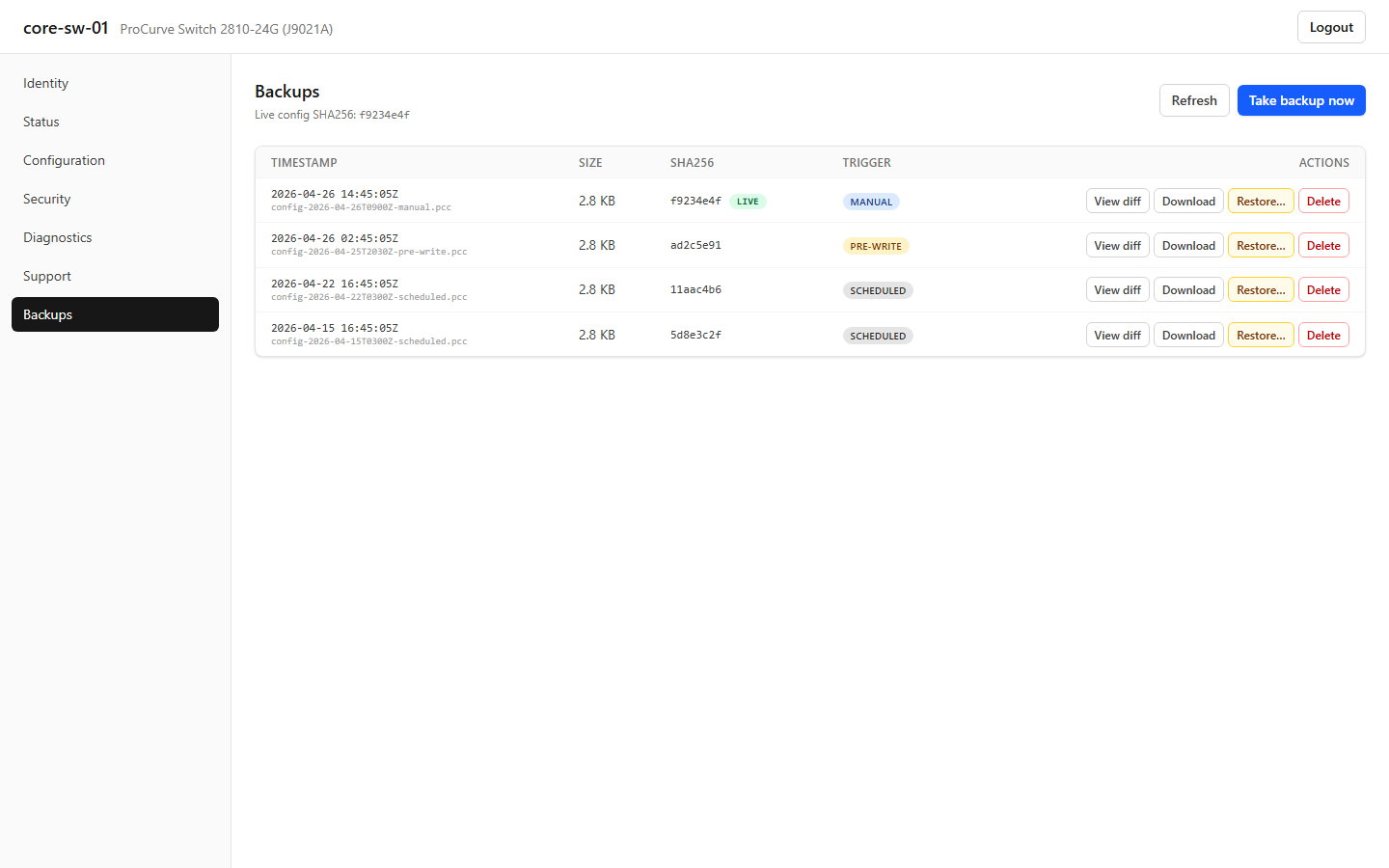The width and height of the screenshot is (1389, 868).
Task: Delete the f9234e4f backup
Action: 1323,201
